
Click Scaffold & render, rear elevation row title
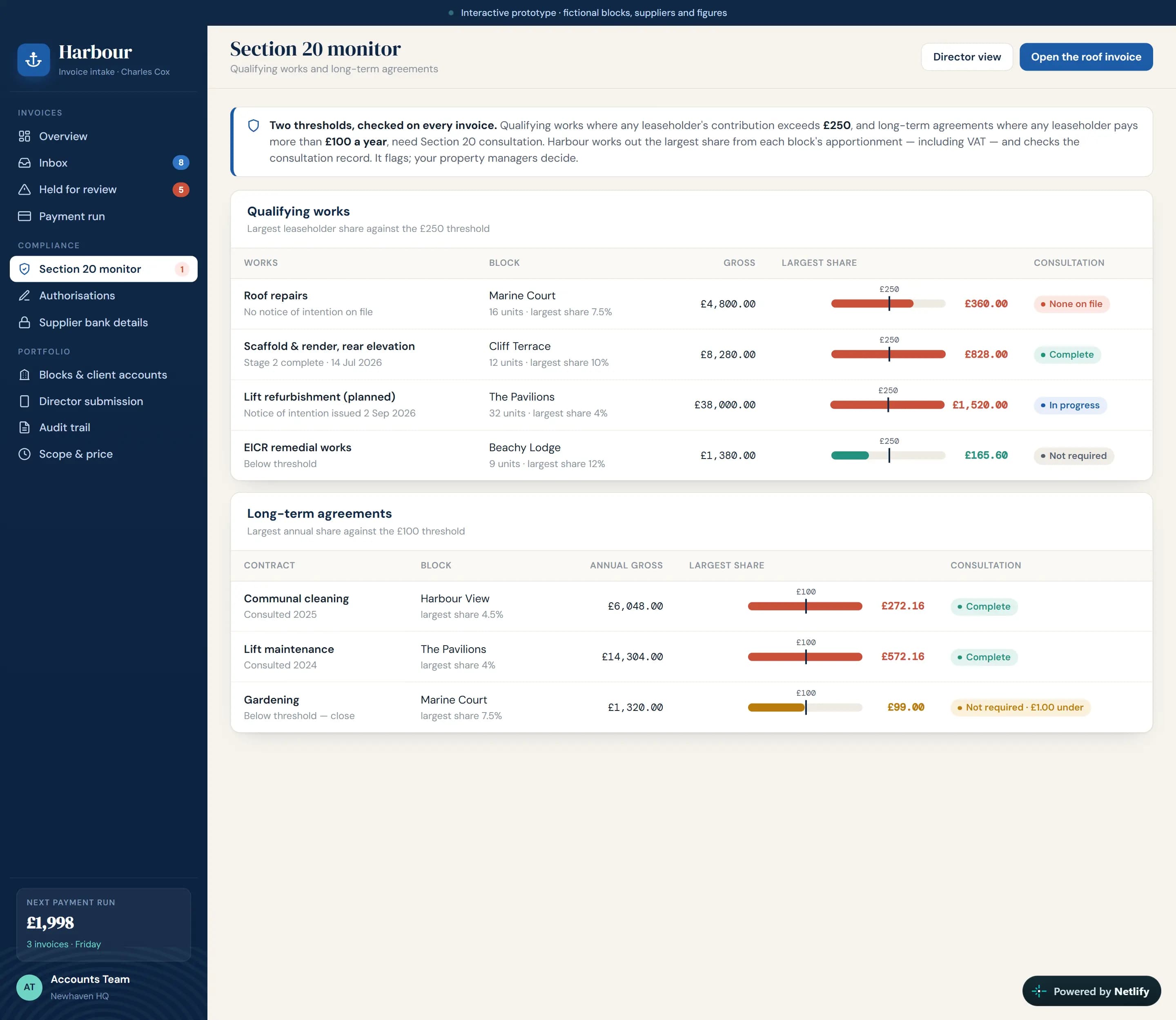[329, 346]
